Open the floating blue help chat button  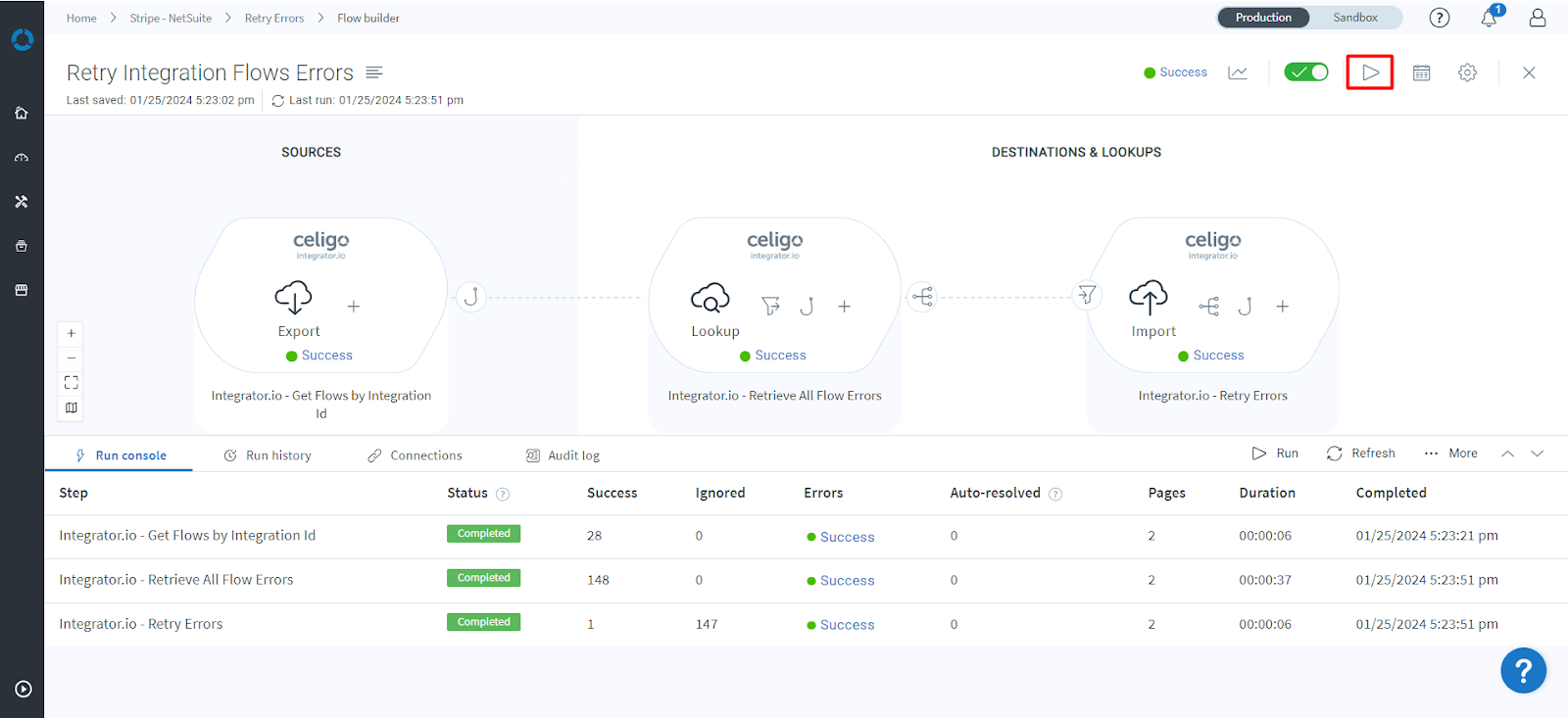coord(1523,671)
